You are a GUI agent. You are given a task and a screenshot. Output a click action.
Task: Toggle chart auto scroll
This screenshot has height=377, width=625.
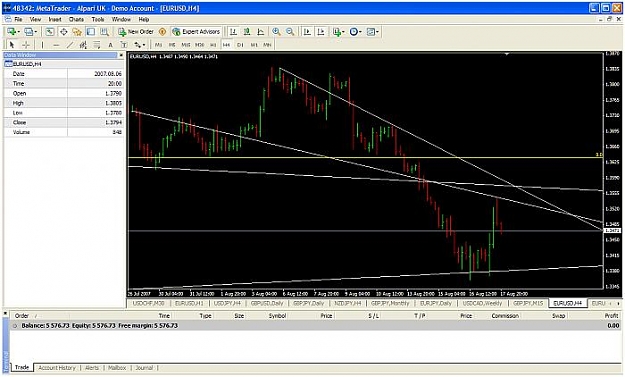[x=307, y=31]
